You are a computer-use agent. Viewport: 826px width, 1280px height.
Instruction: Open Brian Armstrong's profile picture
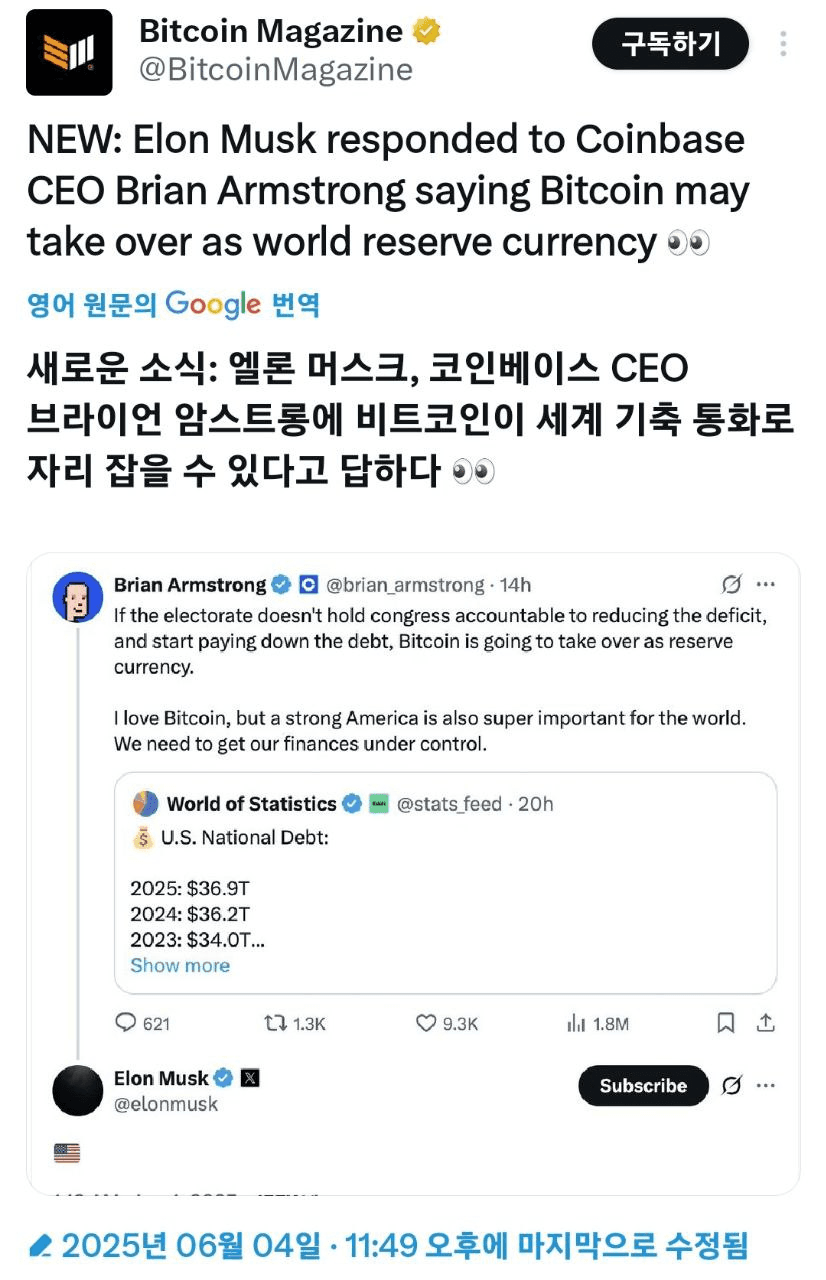[77, 598]
